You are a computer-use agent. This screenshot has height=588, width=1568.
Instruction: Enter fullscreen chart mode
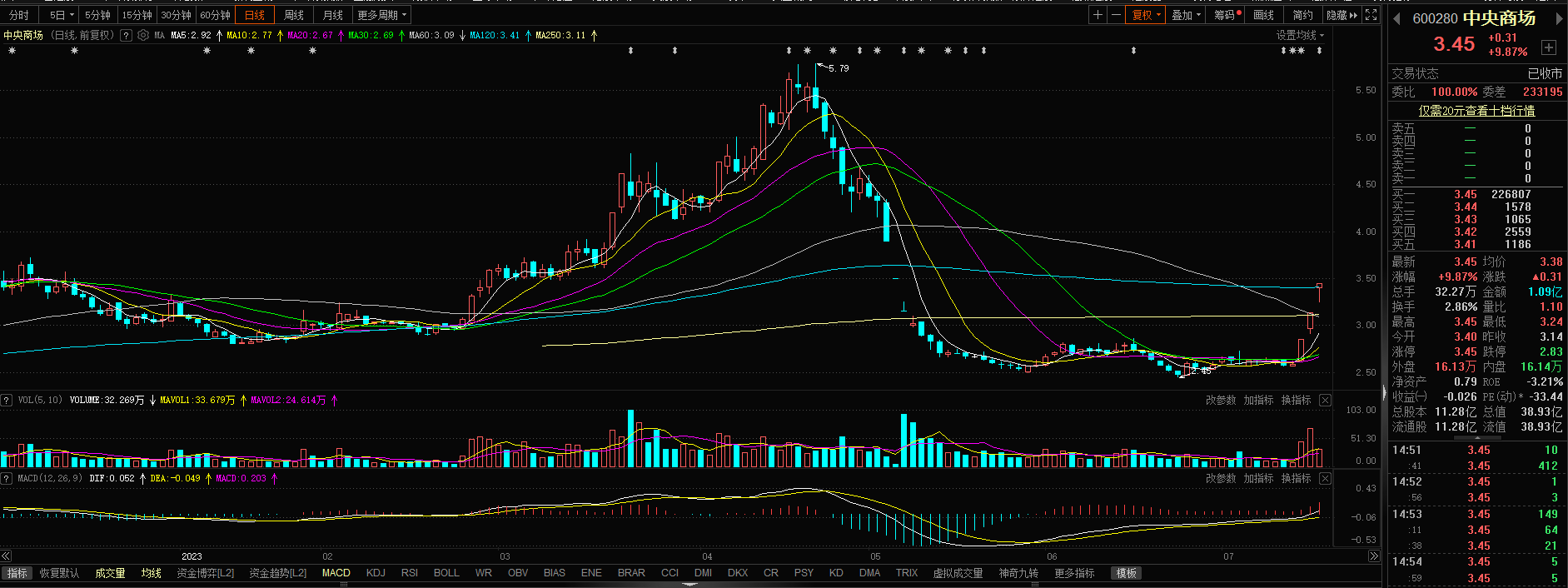pos(1371,15)
